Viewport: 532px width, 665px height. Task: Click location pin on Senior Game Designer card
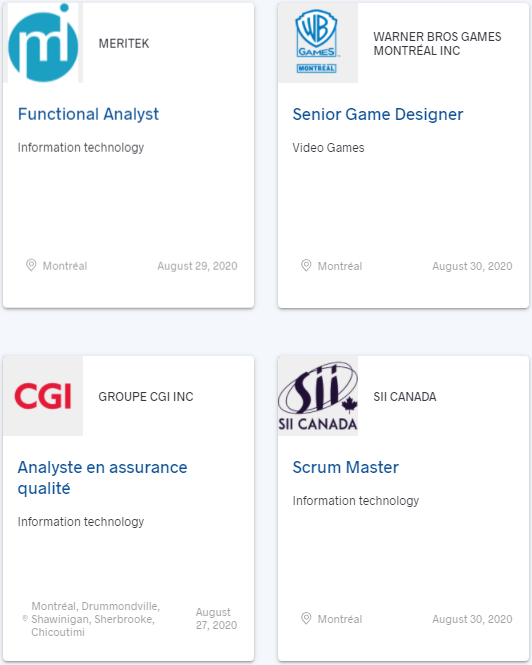(x=306, y=265)
